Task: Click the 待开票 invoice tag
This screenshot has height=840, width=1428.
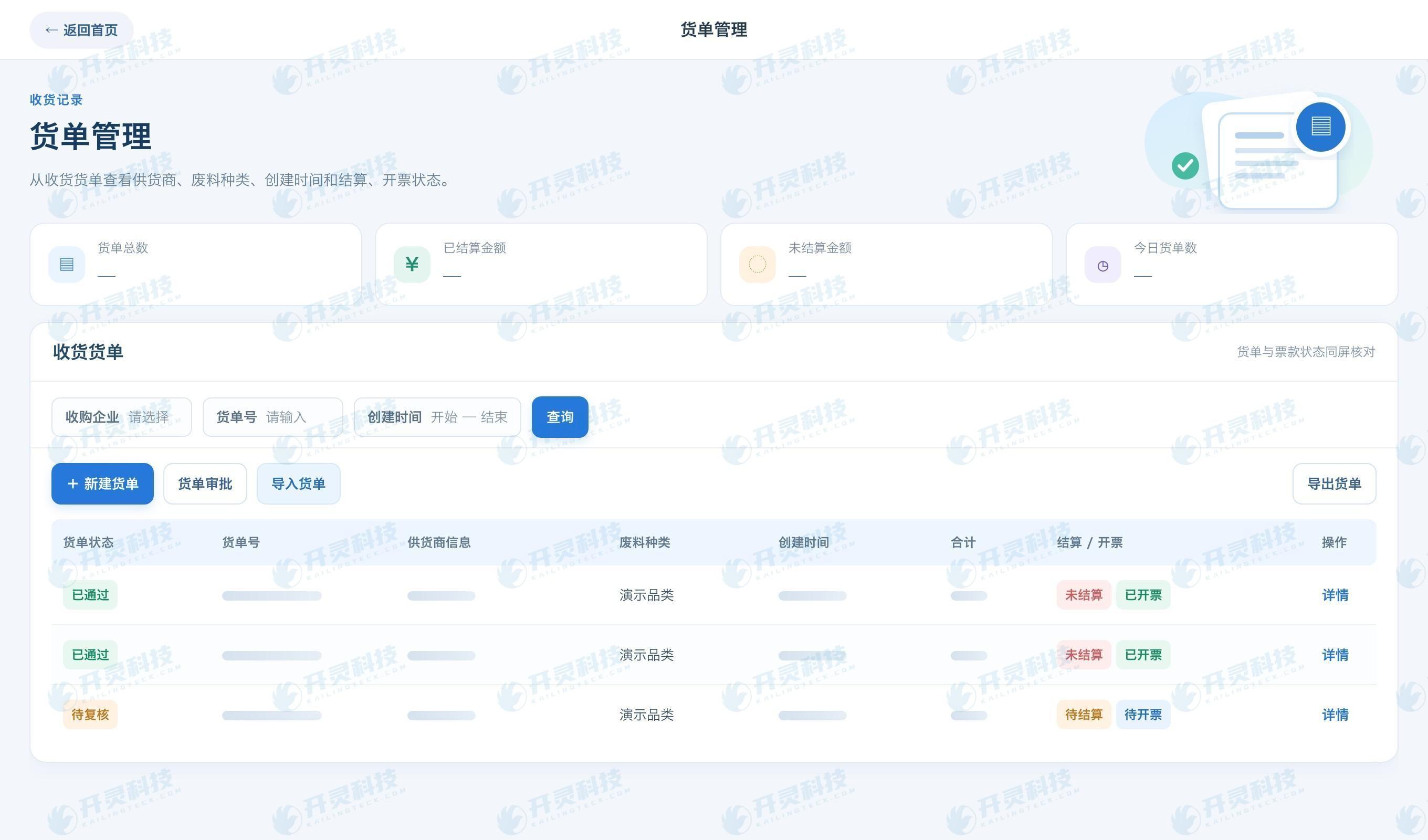Action: tap(1143, 715)
